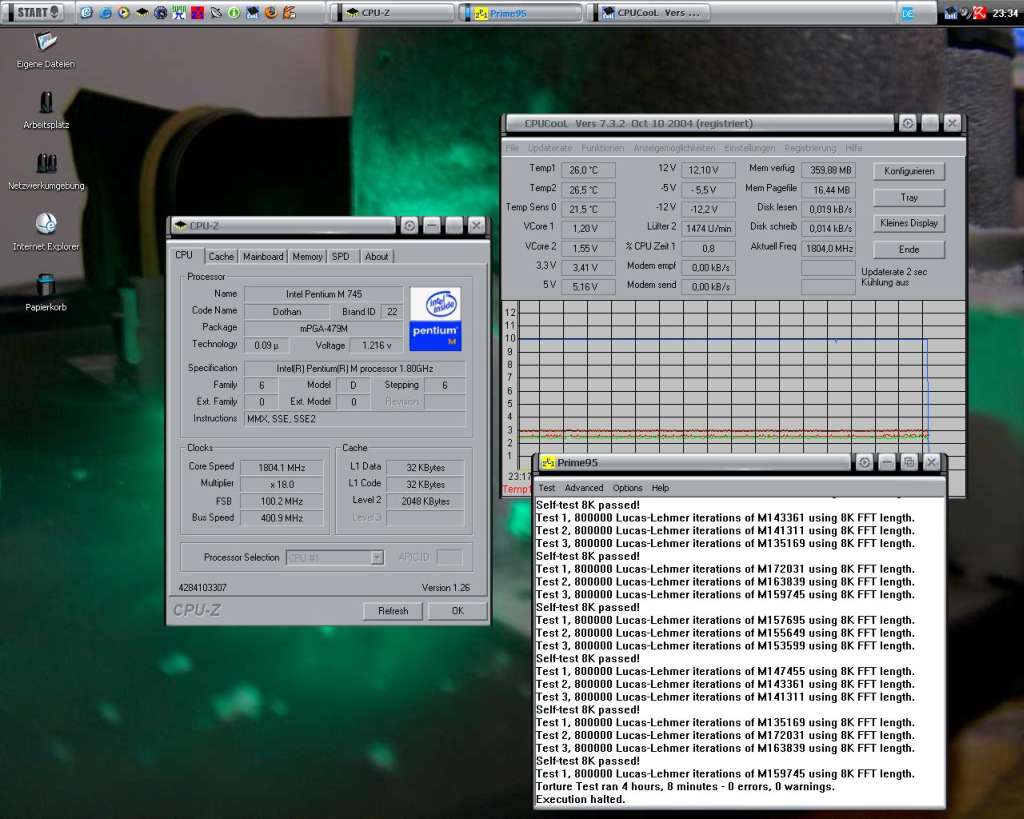This screenshot has width=1024, height=819.
Task: Open the Processor Selection dropdown in CPU-Z
Action: (377, 557)
